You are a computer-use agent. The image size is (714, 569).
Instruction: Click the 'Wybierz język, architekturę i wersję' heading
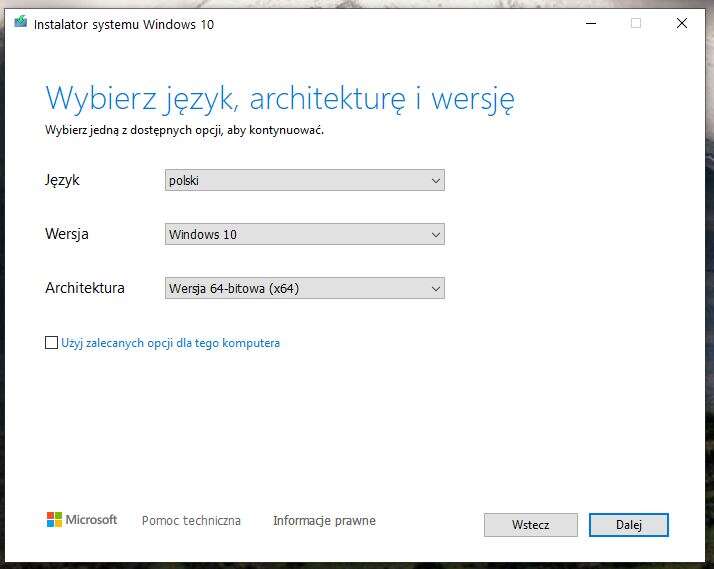click(x=280, y=99)
